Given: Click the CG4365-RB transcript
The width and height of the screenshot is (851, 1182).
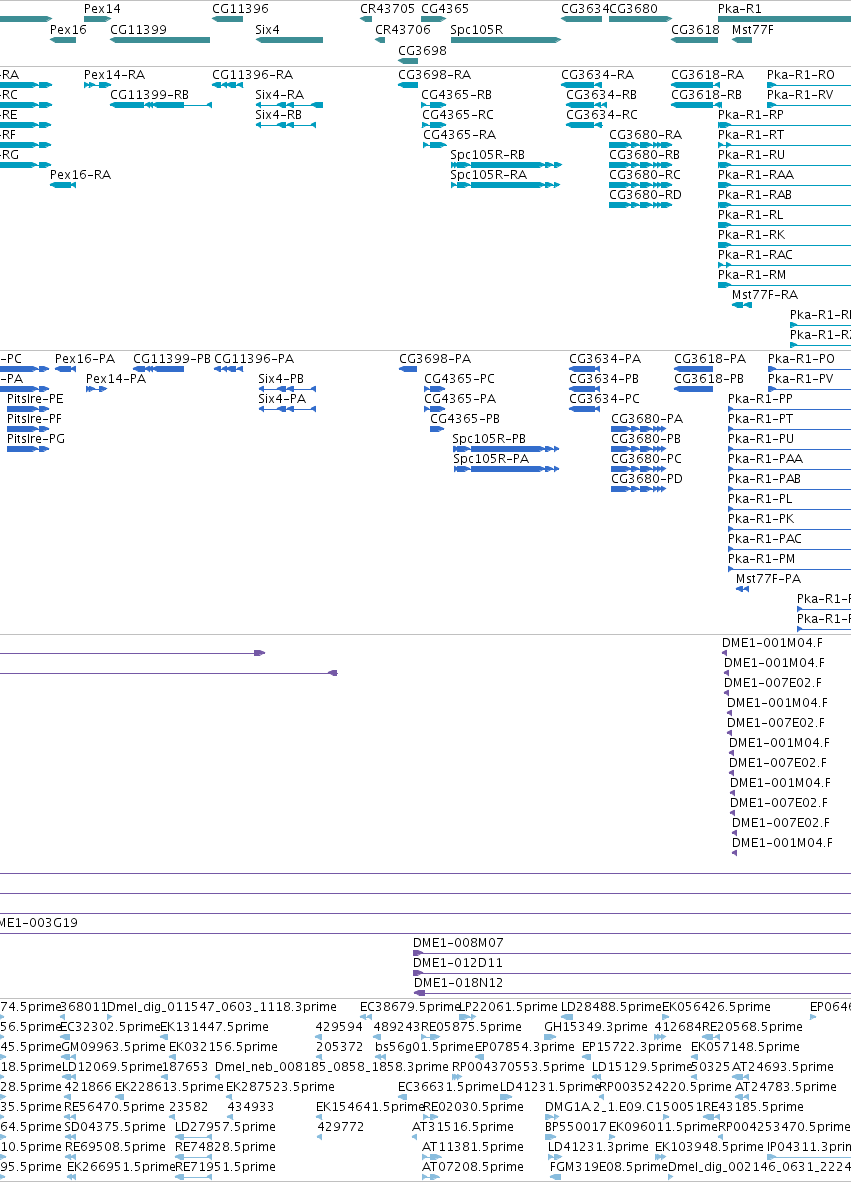Looking at the screenshot, I should coord(433,105).
